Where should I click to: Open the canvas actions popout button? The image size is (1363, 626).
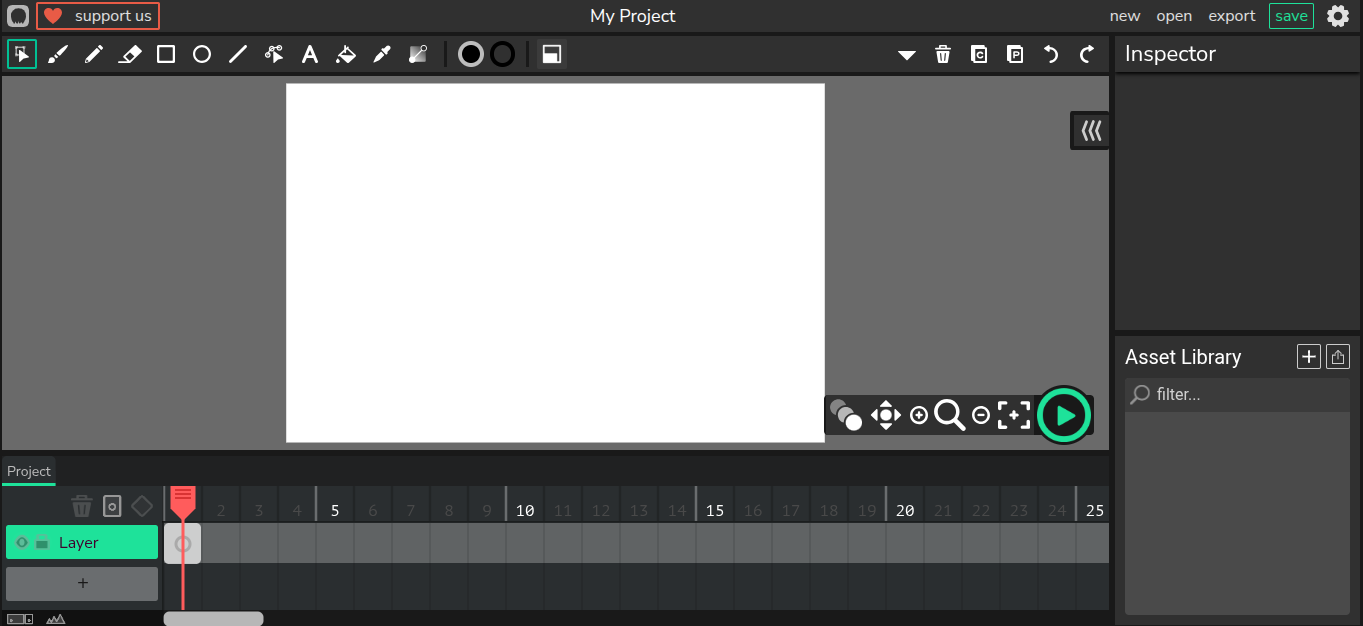(551, 54)
